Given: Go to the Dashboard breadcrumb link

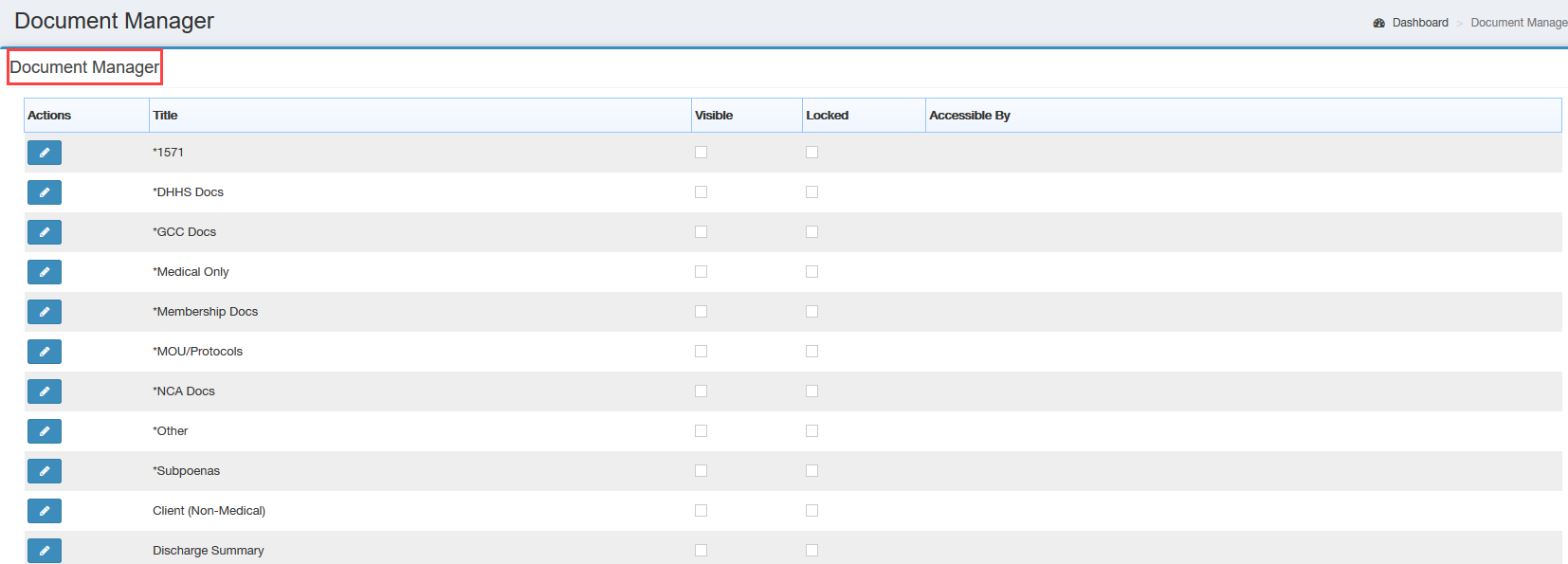Looking at the screenshot, I should (x=1420, y=23).
